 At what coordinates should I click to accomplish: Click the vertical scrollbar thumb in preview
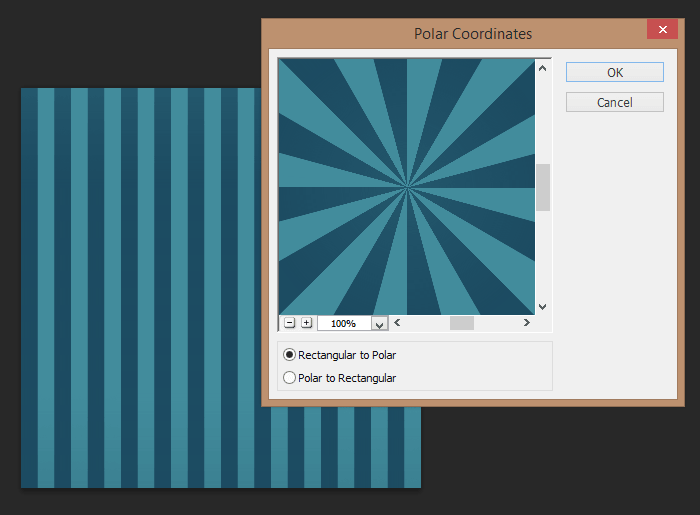(543, 187)
